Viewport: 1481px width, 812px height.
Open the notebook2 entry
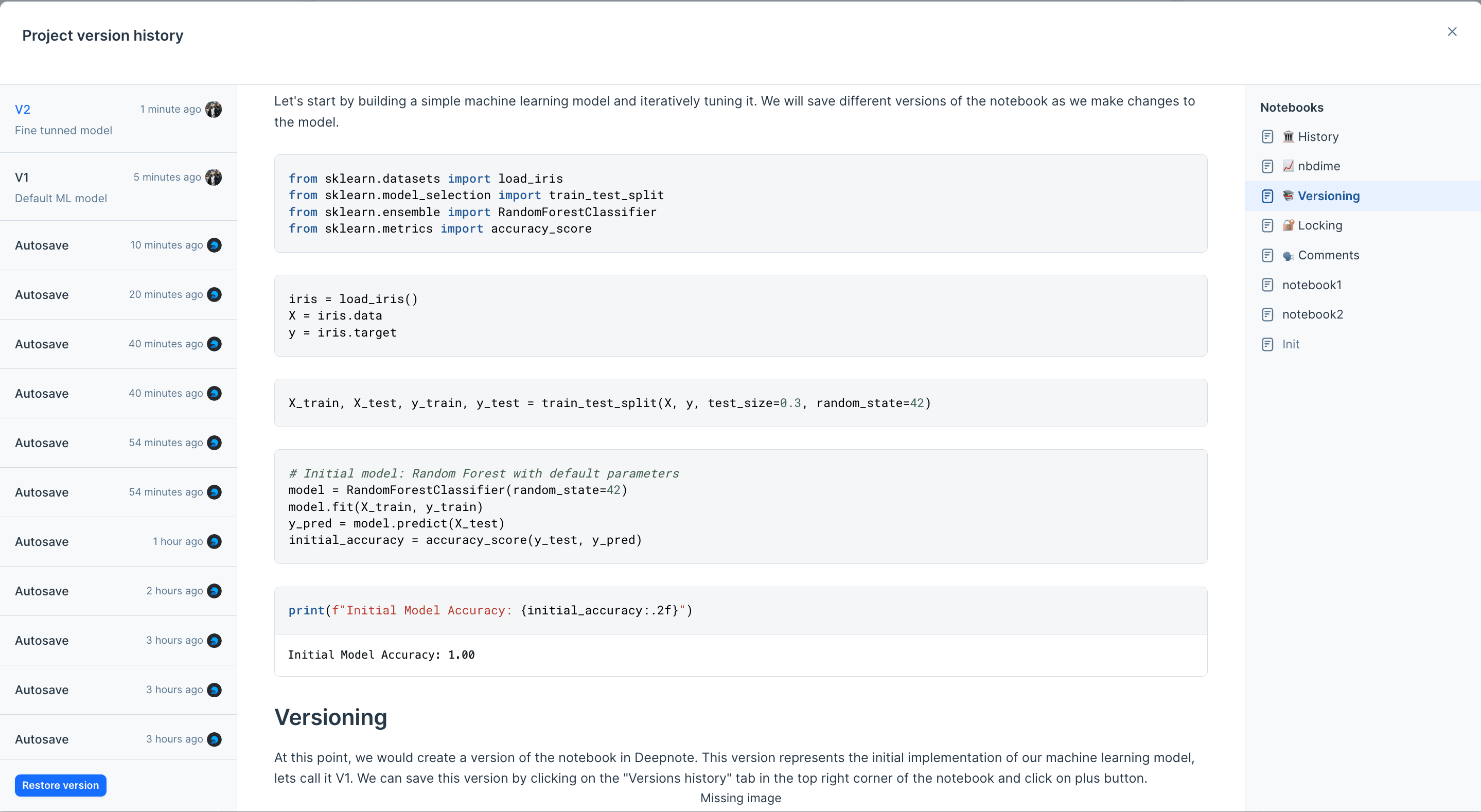(1313, 314)
